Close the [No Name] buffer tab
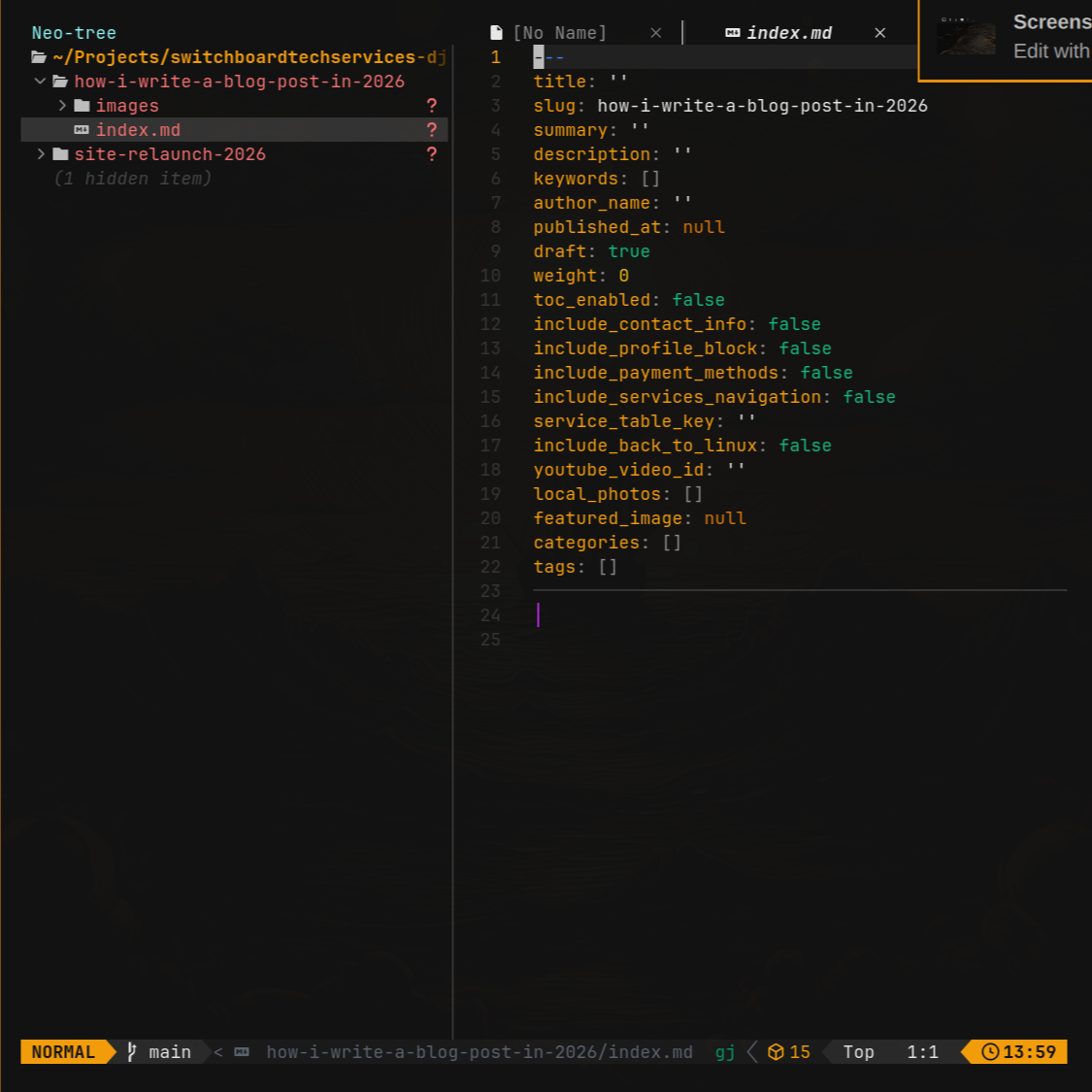Image resolution: width=1092 pixels, height=1092 pixels. 656,33
